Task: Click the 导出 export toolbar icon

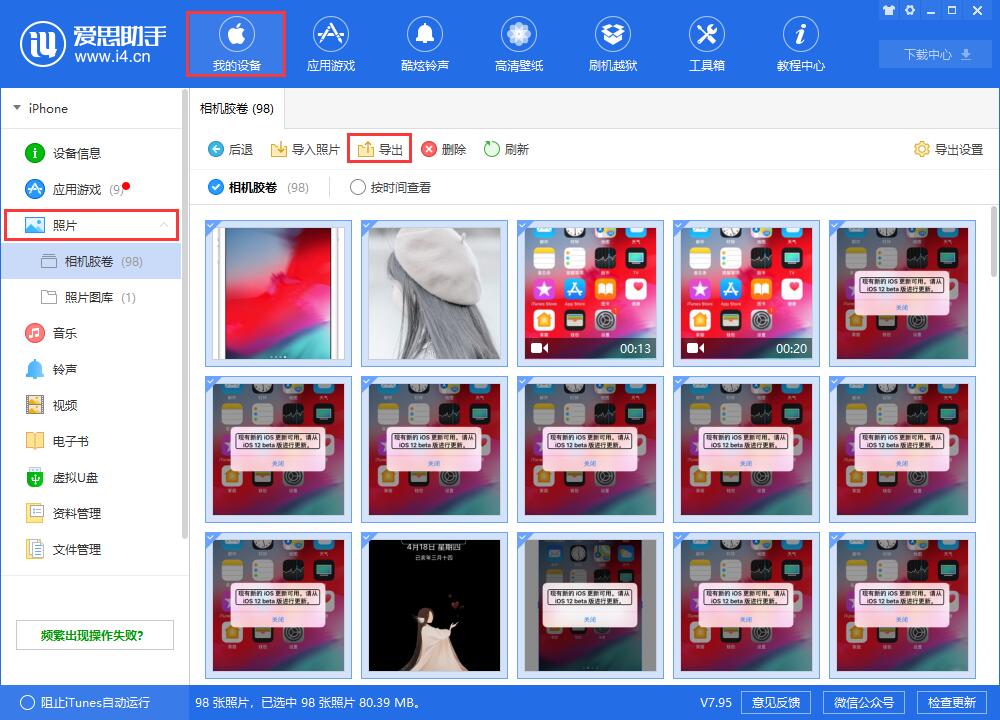Action: coord(380,149)
